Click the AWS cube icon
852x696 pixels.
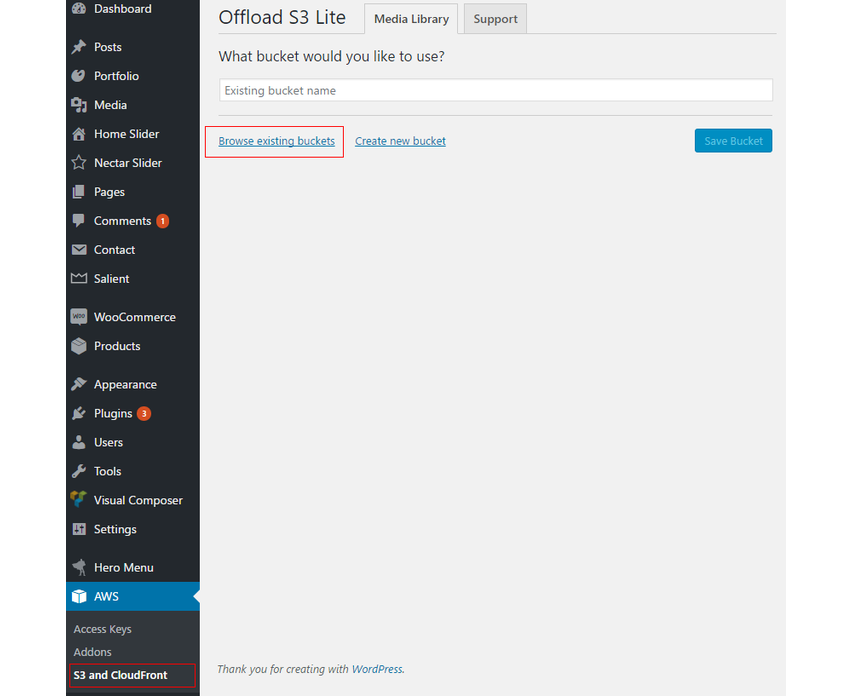pos(79,596)
